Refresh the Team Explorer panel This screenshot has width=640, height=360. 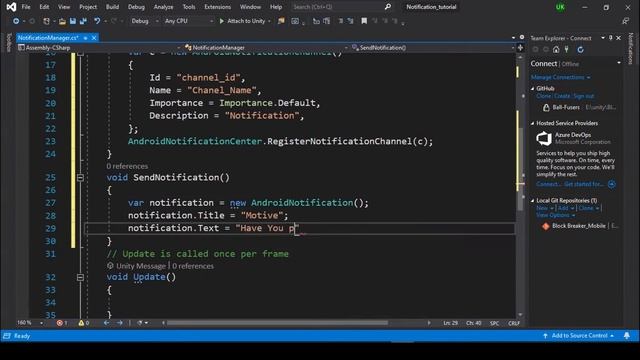pyautogui.click(x=580, y=49)
